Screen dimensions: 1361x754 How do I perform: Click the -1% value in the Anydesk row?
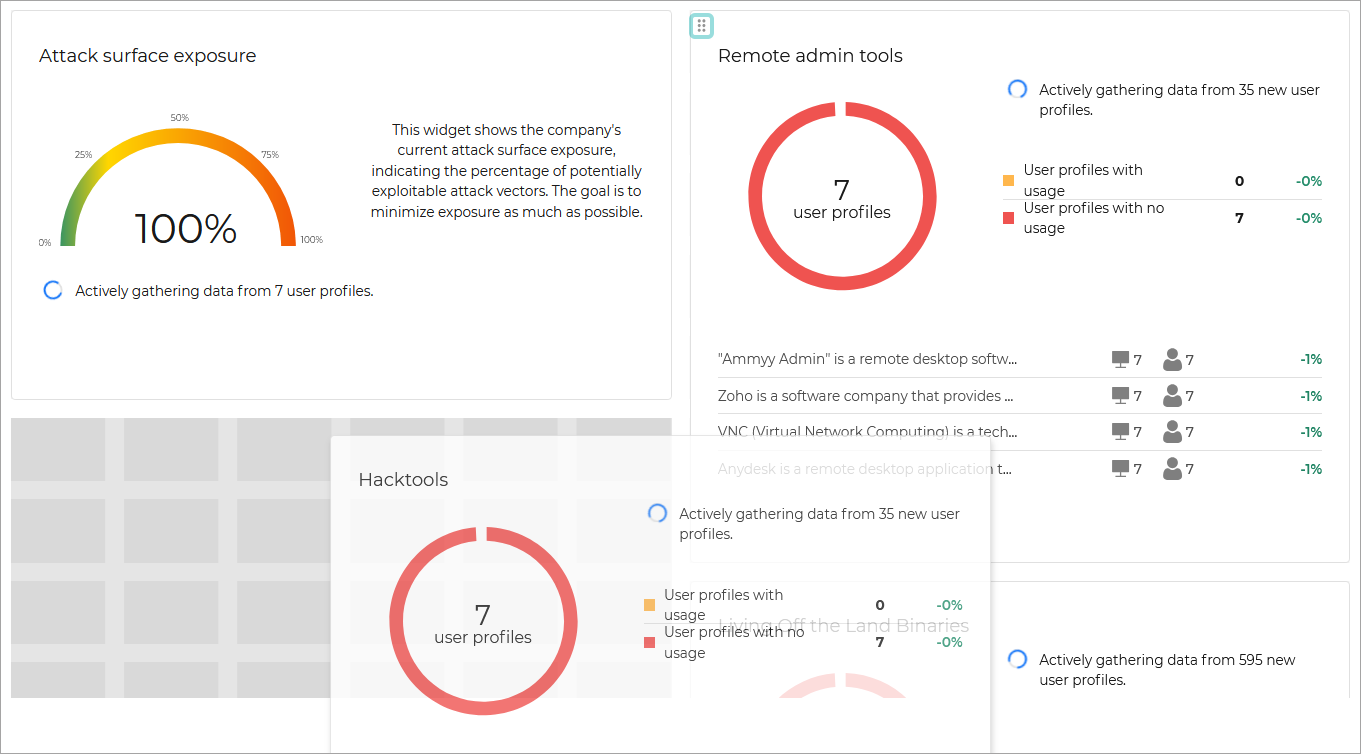coord(1310,469)
